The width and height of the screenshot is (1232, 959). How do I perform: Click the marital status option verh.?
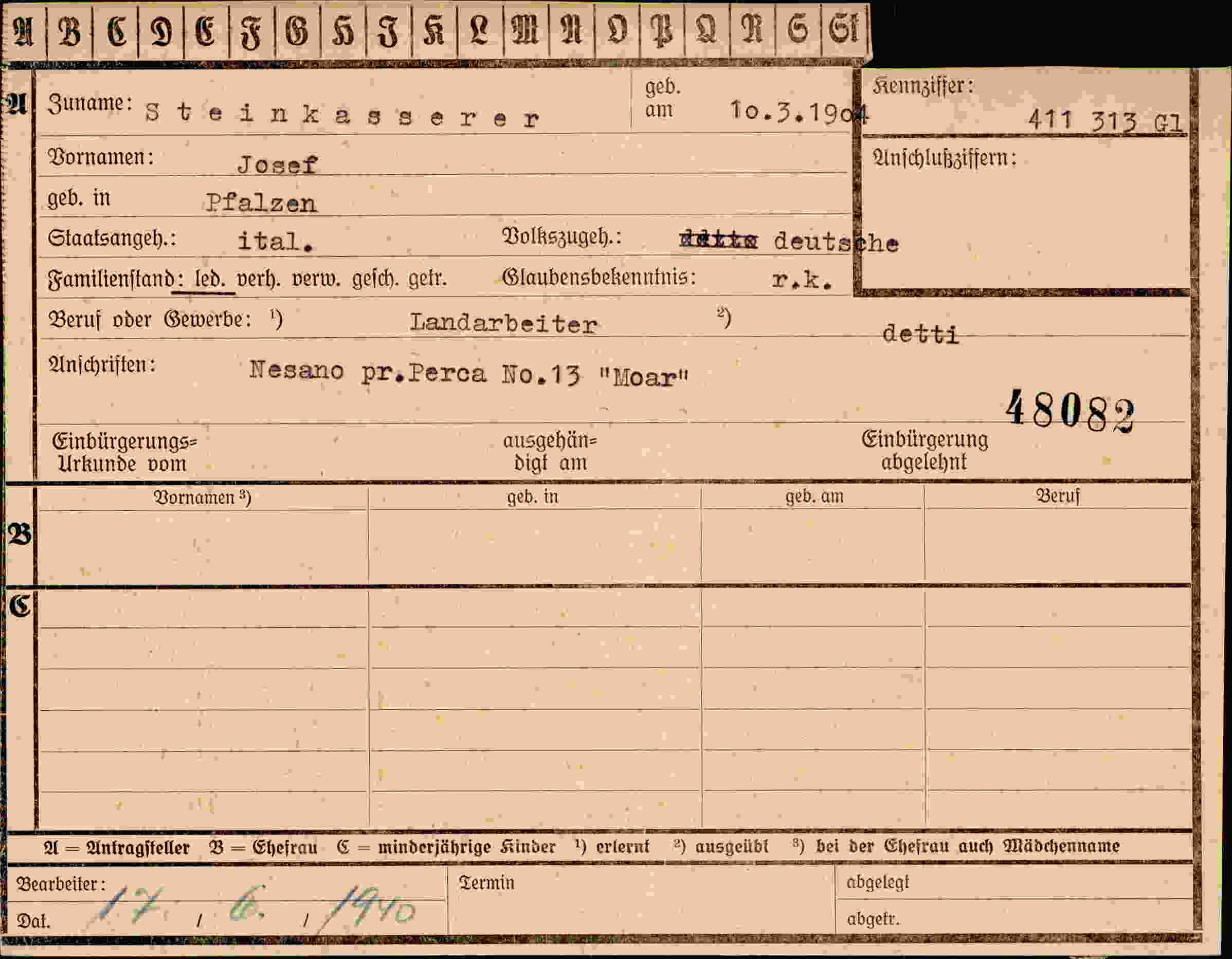259,279
